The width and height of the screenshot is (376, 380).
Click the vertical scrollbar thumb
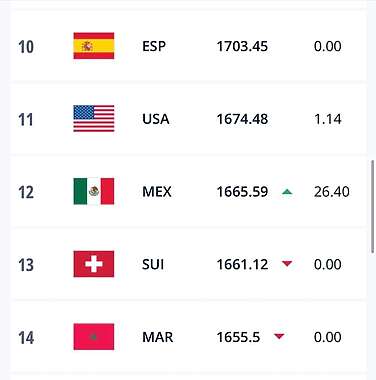pos(372,207)
